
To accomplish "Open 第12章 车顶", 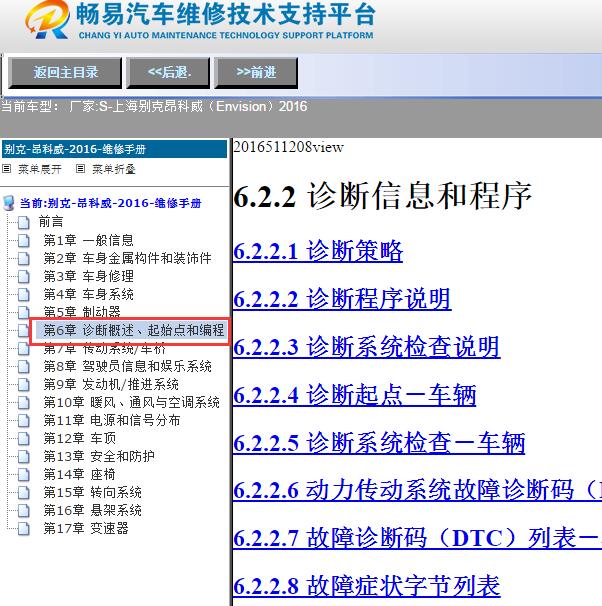I will point(80,438).
